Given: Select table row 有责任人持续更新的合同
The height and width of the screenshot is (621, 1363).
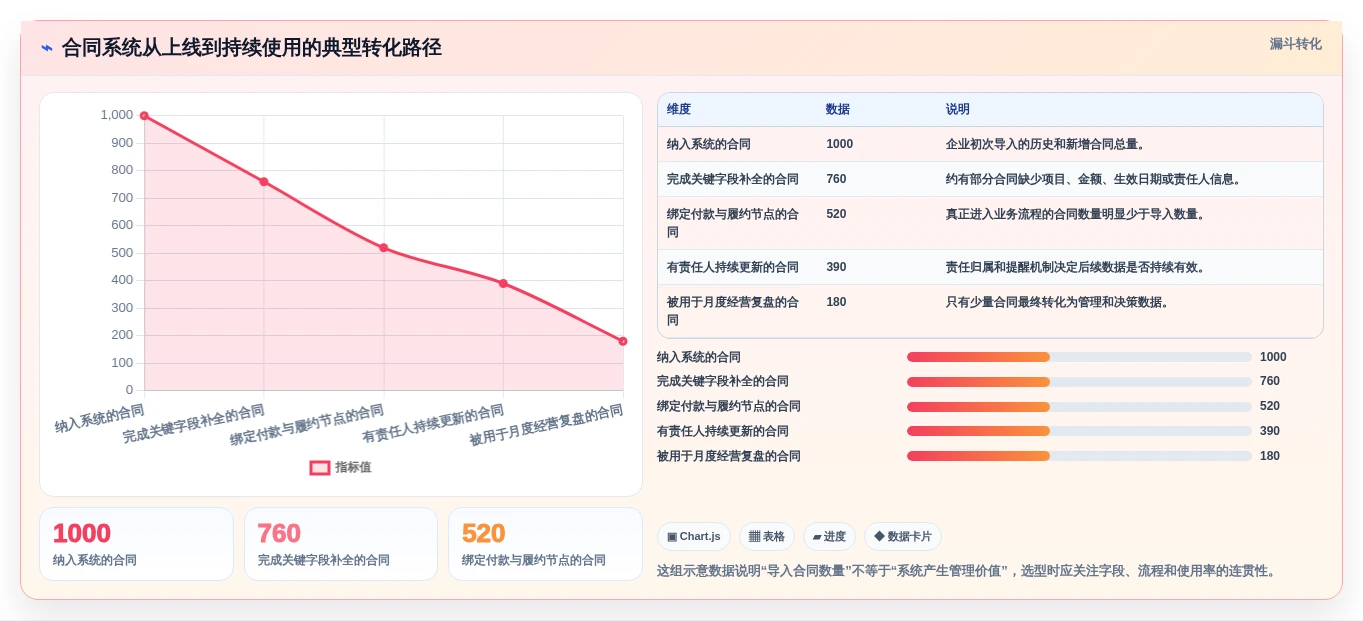Looking at the screenshot, I should [990, 267].
